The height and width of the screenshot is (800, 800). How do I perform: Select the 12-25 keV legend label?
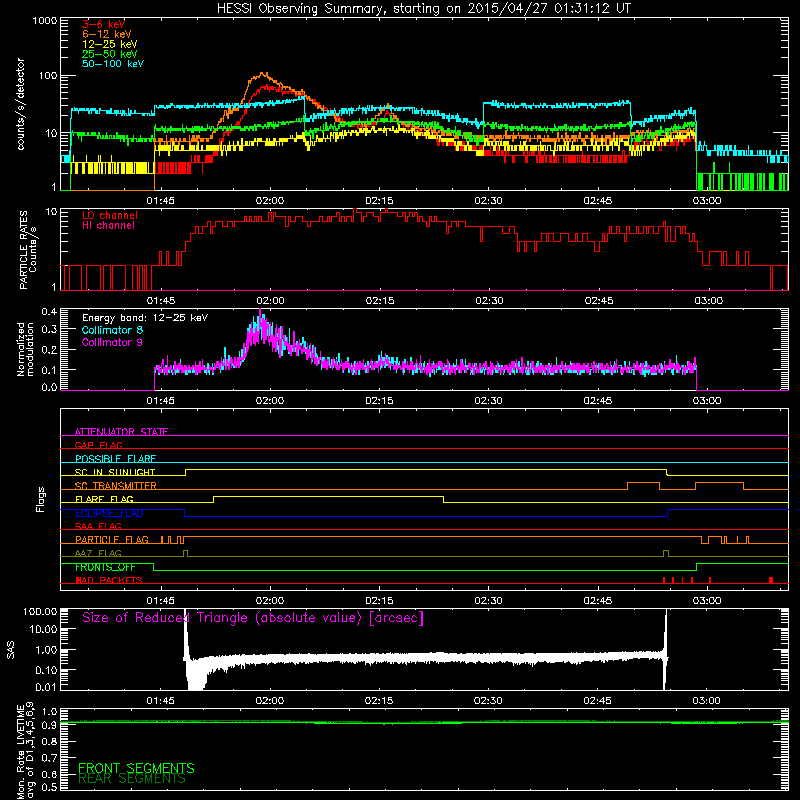[109, 44]
